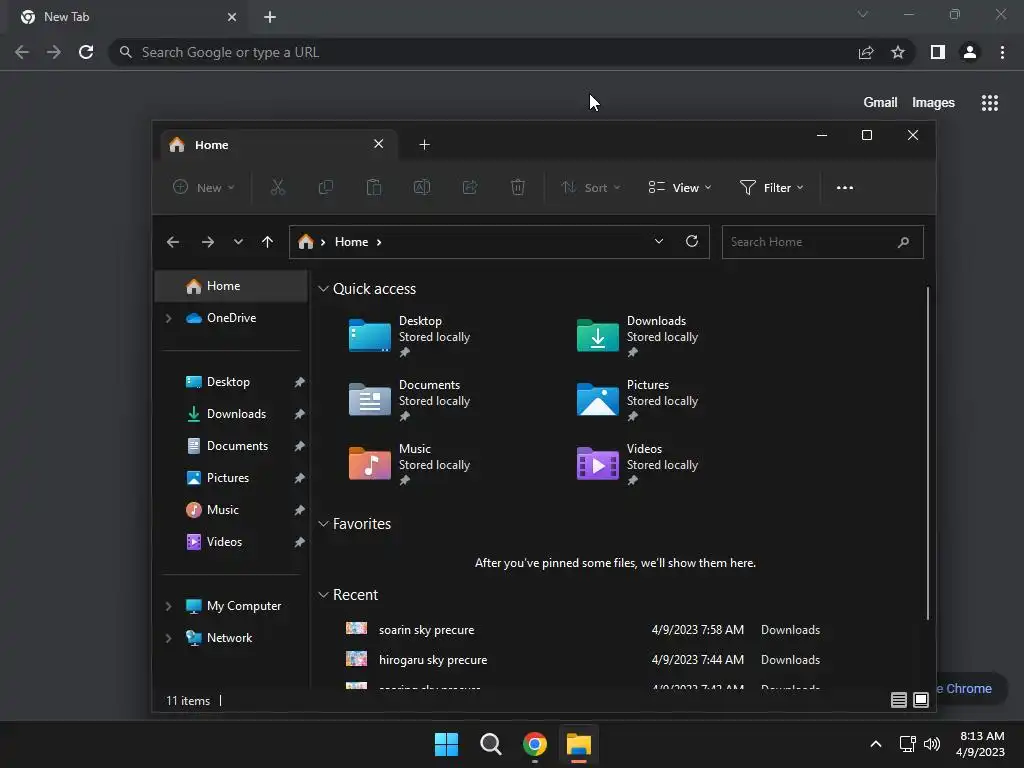This screenshot has width=1024, height=768.
Task: Open the New item dropdown
Action: 203,187
